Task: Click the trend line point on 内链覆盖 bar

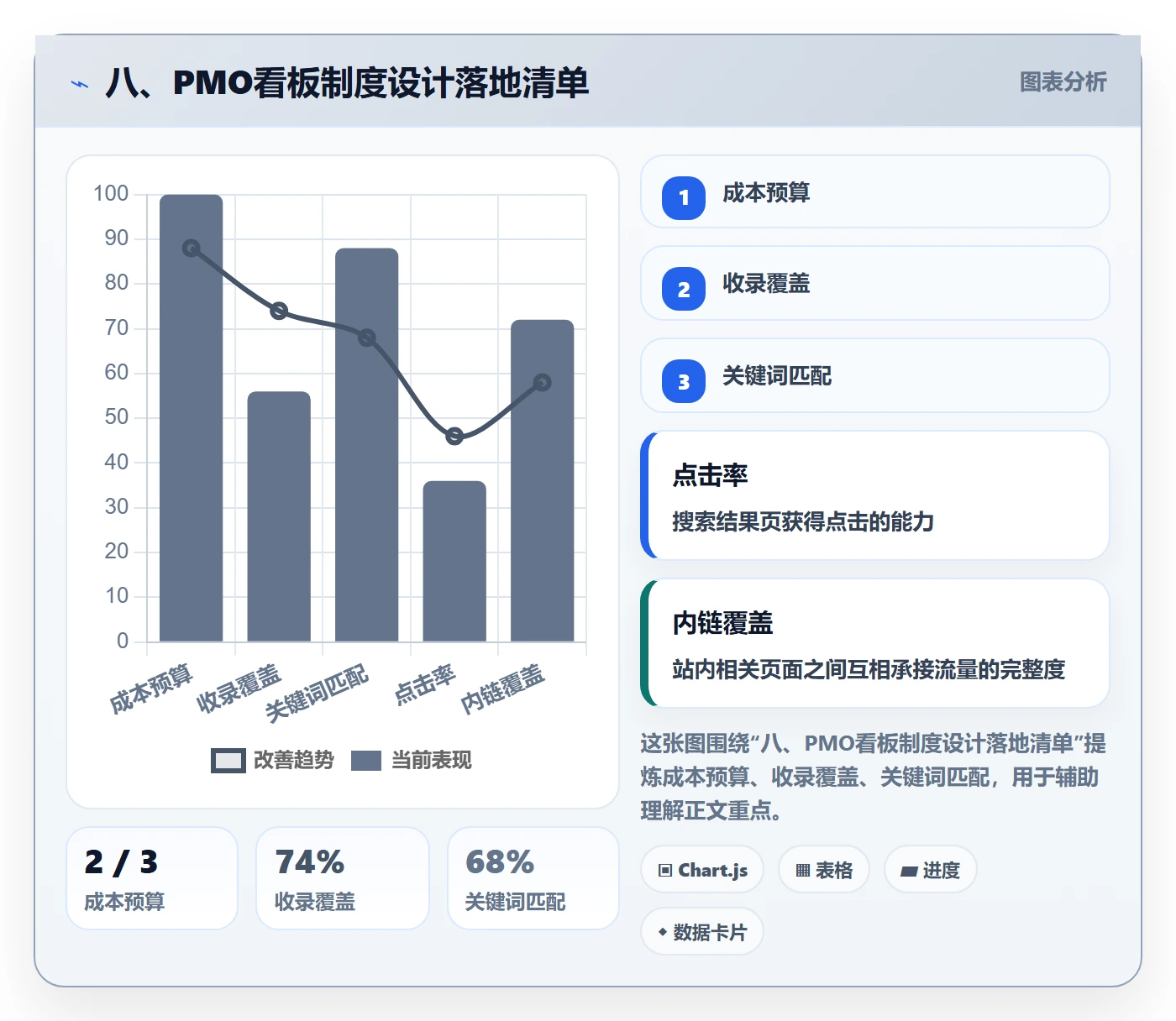Action: click(x=543, y=382)
